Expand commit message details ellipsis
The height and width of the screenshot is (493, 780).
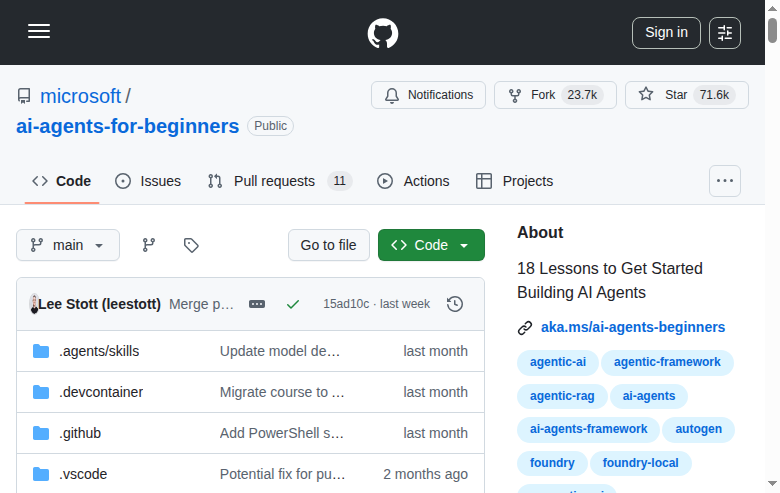[x=257, y=304]
